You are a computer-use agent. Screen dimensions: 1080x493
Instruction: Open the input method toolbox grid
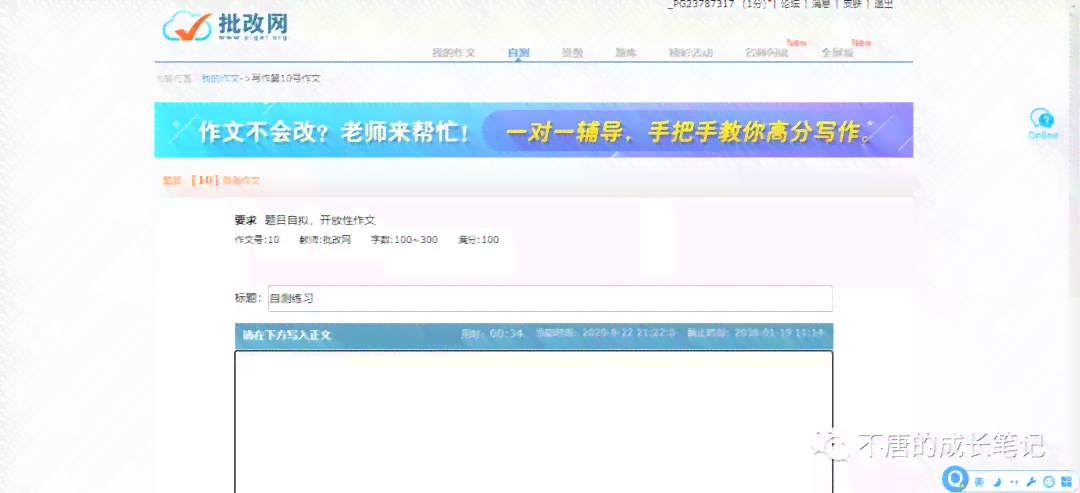[x=1066, y=481]
